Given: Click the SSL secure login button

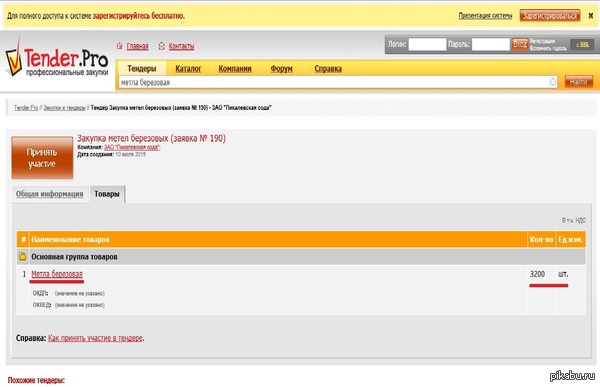Looking at the screenshot, I should click(x=582, y=44).
